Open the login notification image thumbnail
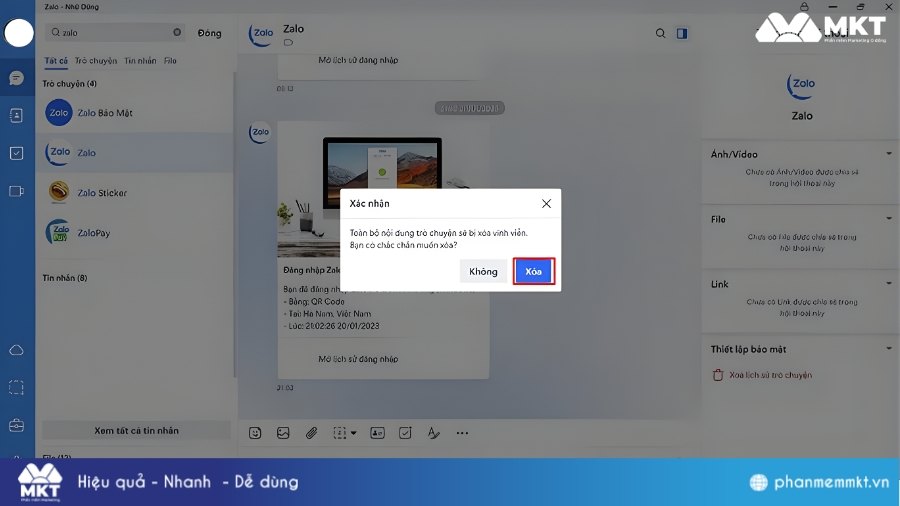900x506 pixels. coord(383,189)
